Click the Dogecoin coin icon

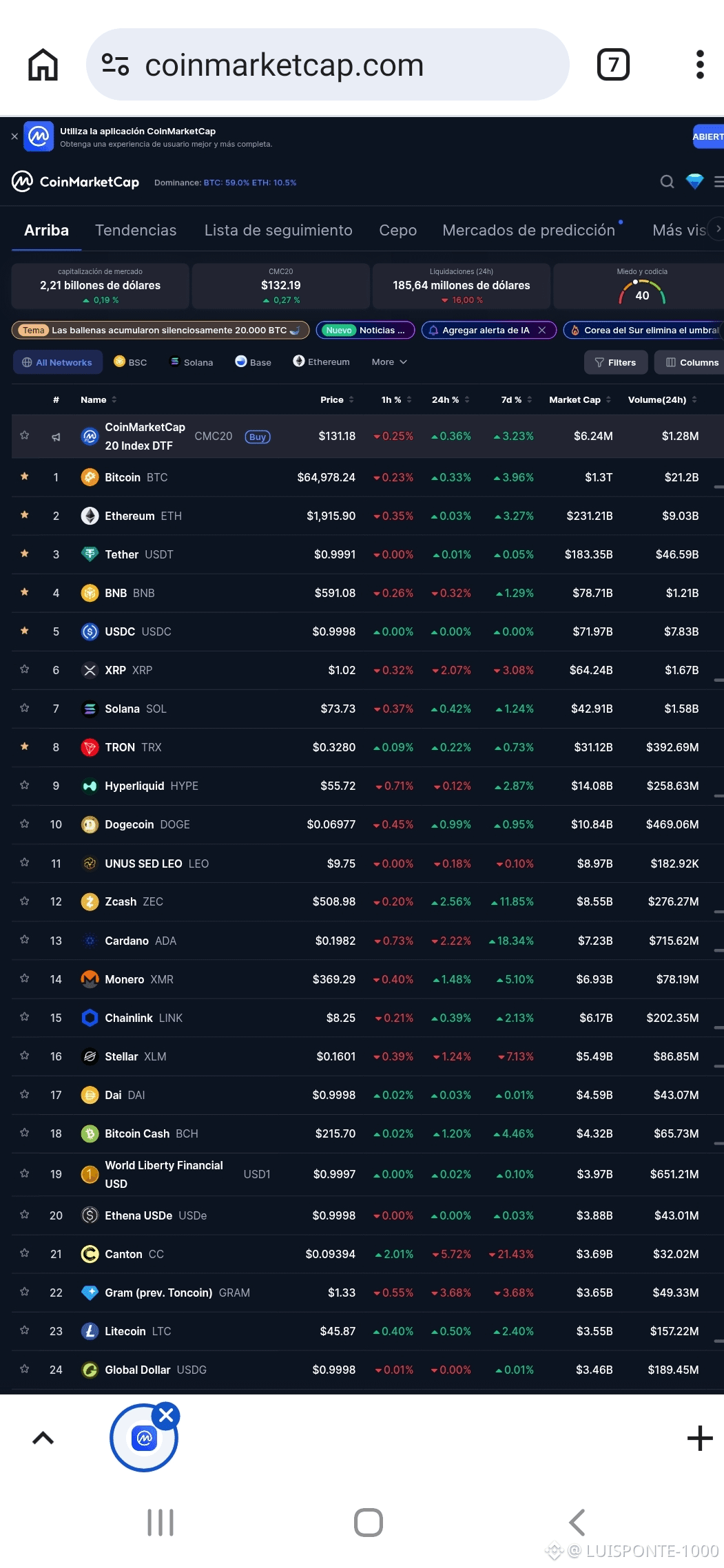click(90, 824)
